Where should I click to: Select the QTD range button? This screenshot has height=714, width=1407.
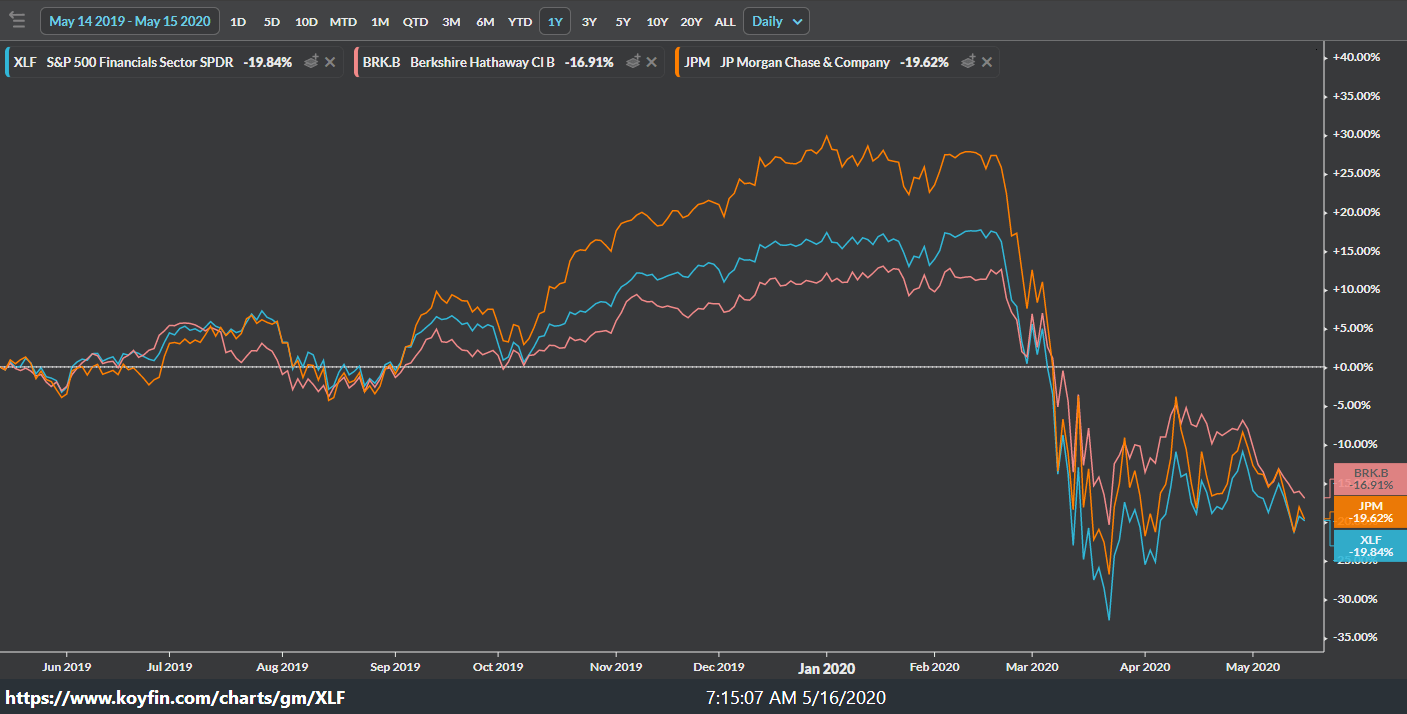tap(415, 20)
